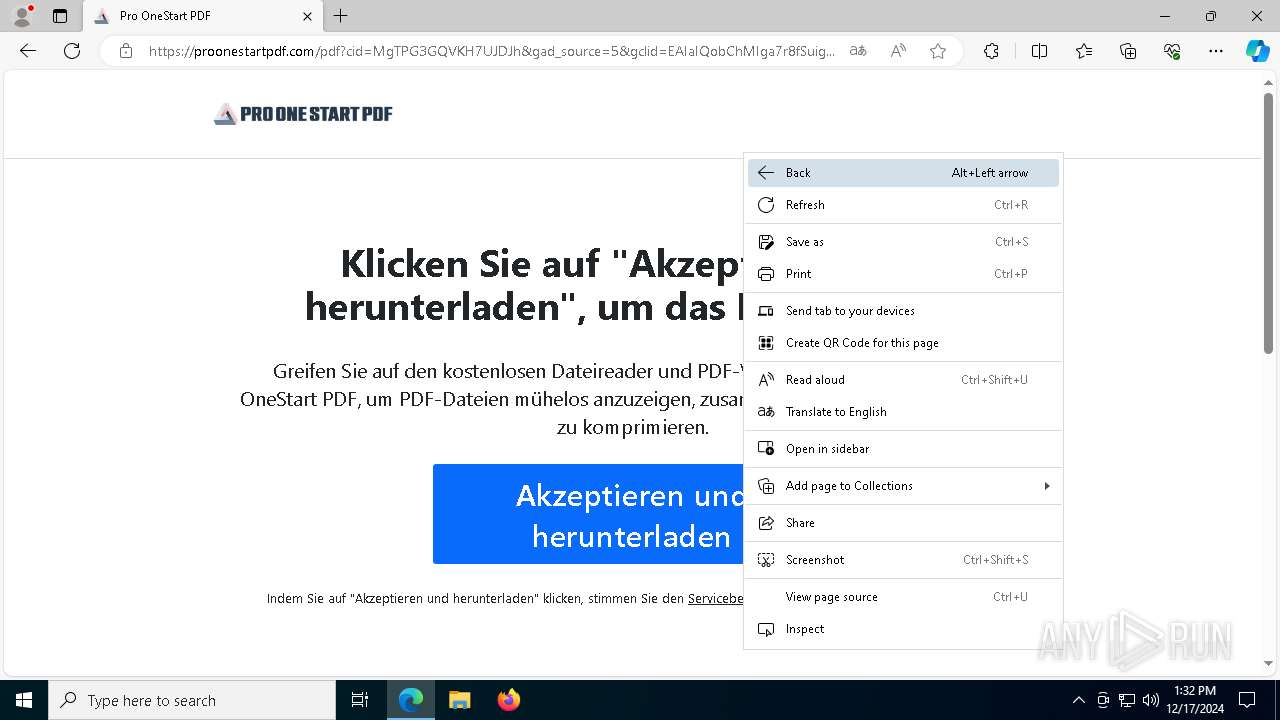Click the Edge icon on taskbar
This screenshot has width=1280, height=720.
[411, 700]
